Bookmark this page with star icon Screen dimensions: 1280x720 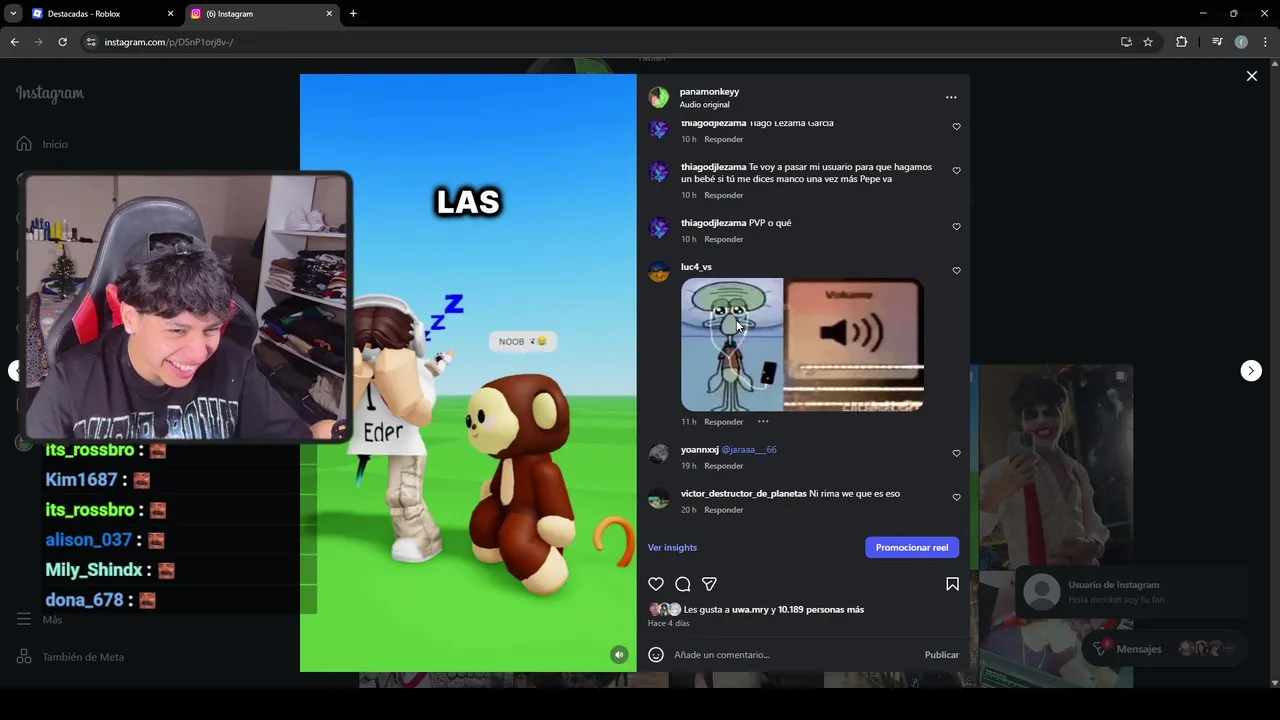(1148, 42)
